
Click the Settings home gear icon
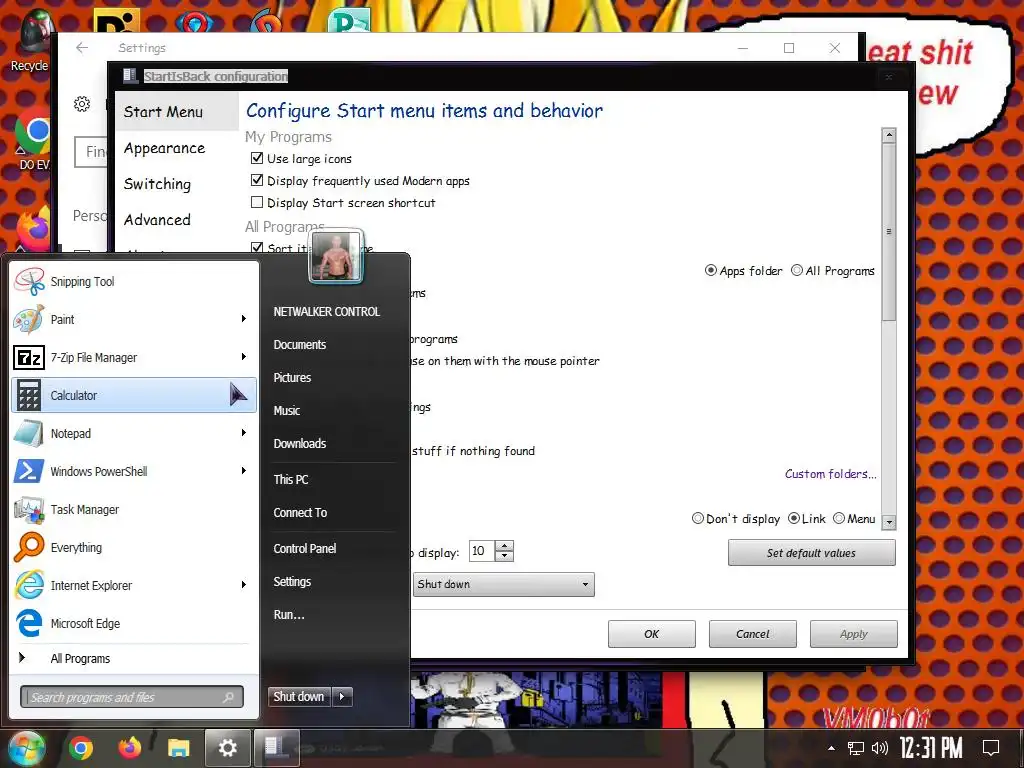(x=82, y=104)
